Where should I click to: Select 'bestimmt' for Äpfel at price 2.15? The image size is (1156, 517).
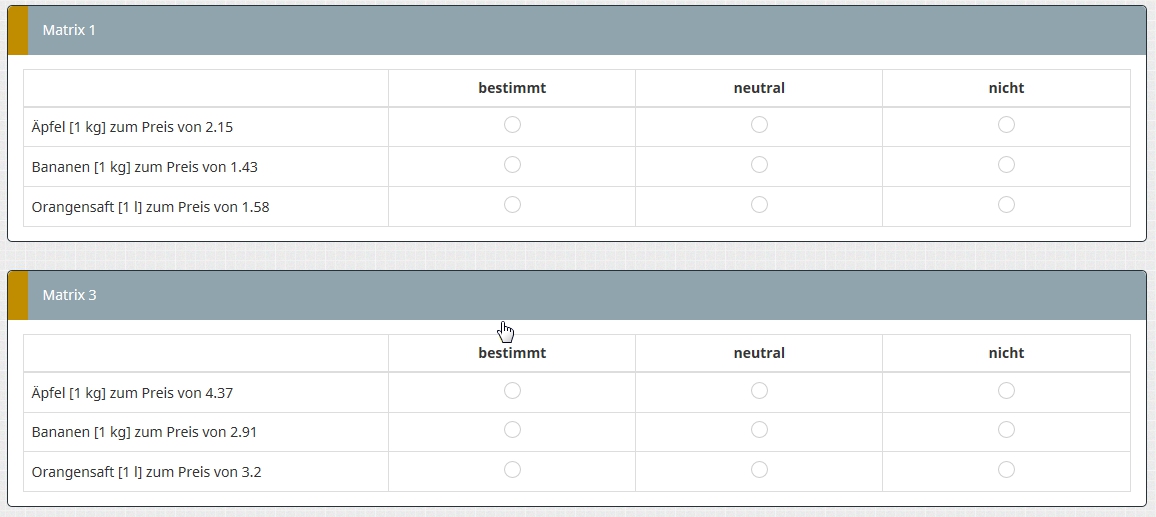coord(512,125)
